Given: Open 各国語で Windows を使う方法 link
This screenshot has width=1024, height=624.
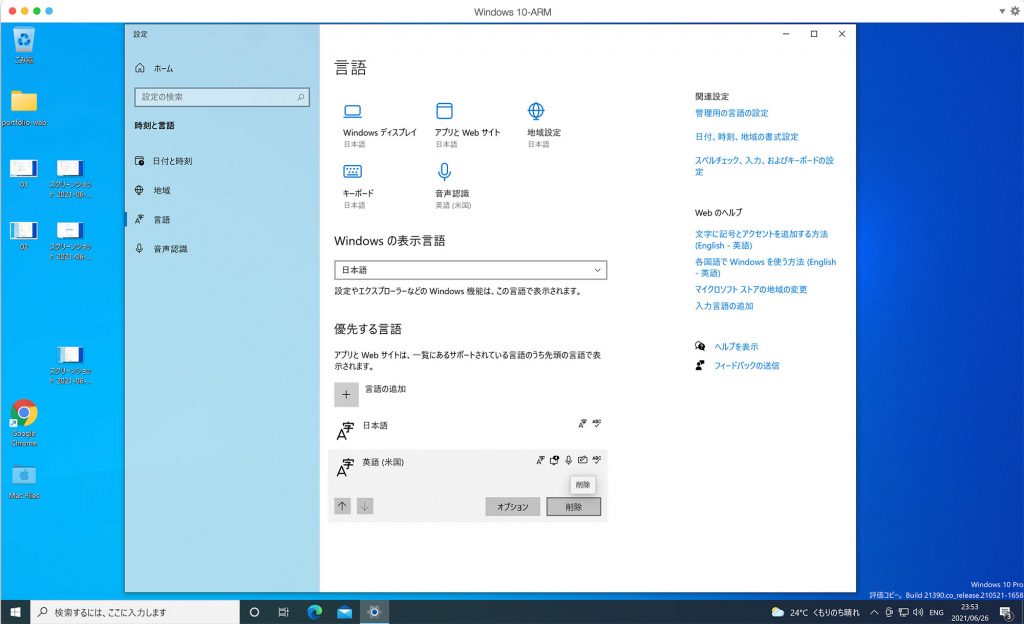Looking at the screenshot, I should (765, 267).
